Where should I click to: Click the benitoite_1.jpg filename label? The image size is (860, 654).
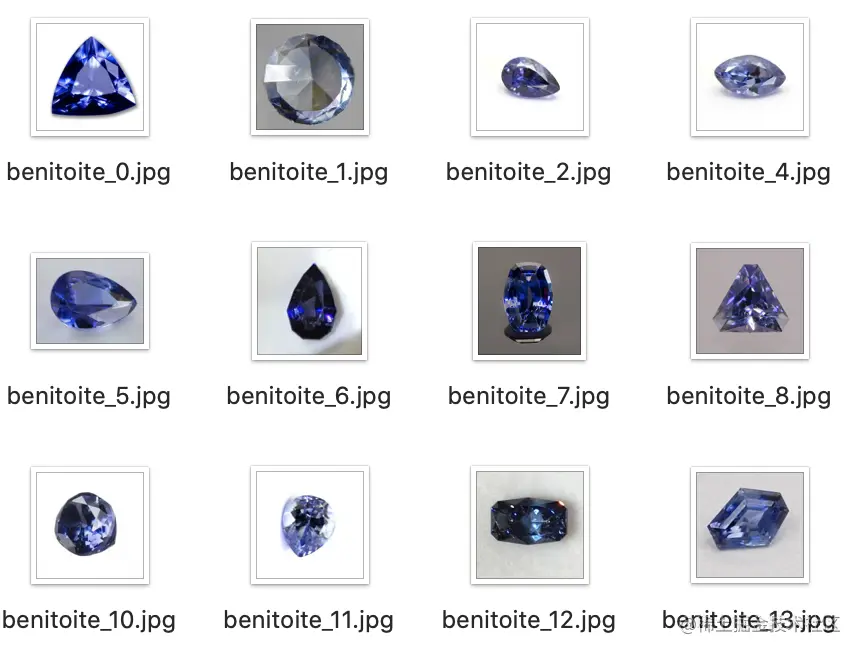tap(309, 173)
